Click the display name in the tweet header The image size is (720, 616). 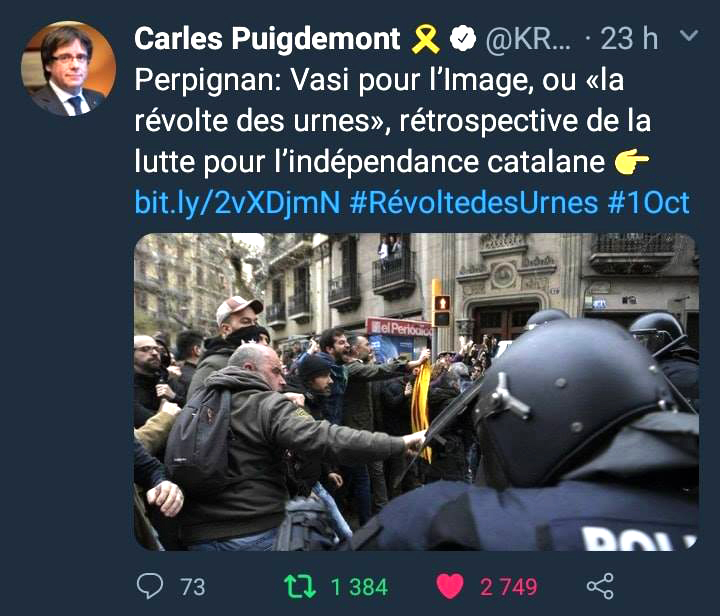coord(267,39)
